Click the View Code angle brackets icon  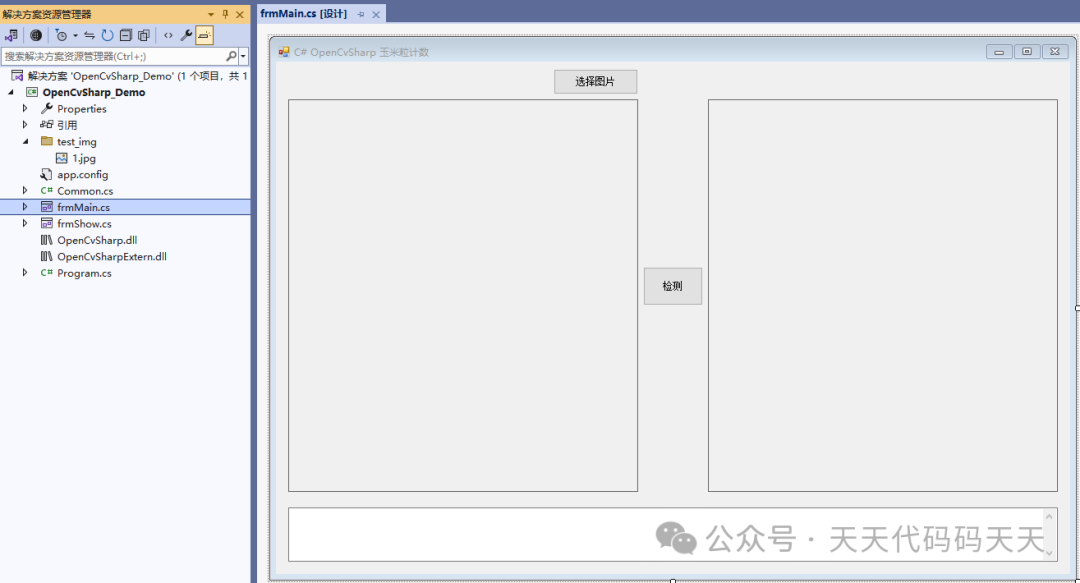pyautogui.click(x=168, y=35)
